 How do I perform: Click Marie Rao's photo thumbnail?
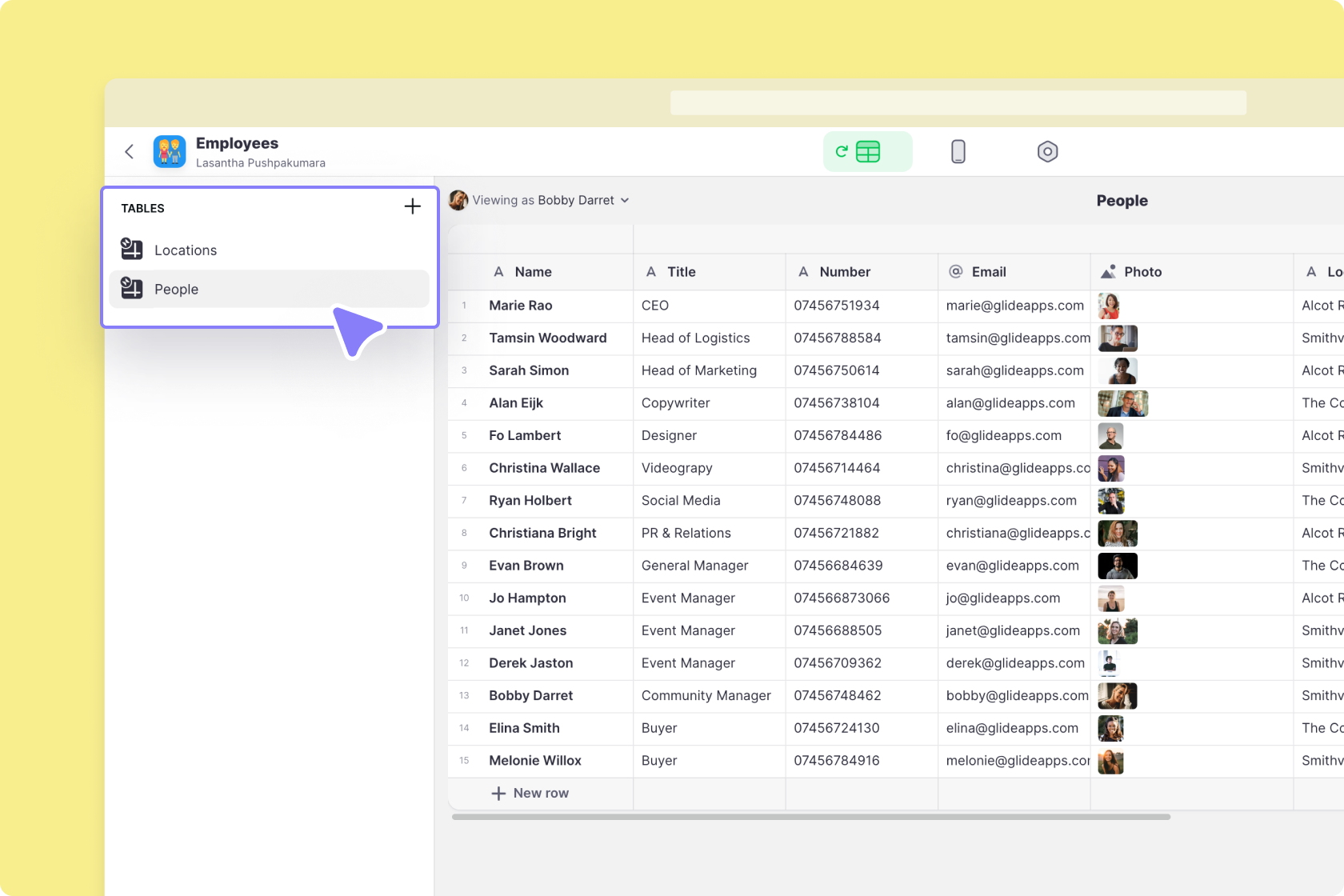coord(1109,306)
